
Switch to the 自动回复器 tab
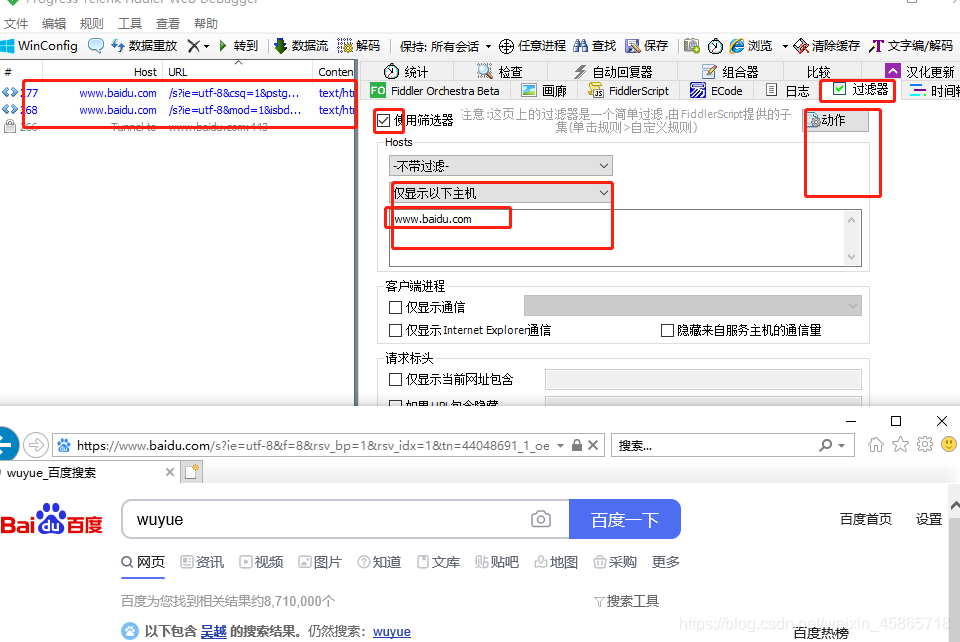pos(613,72)
